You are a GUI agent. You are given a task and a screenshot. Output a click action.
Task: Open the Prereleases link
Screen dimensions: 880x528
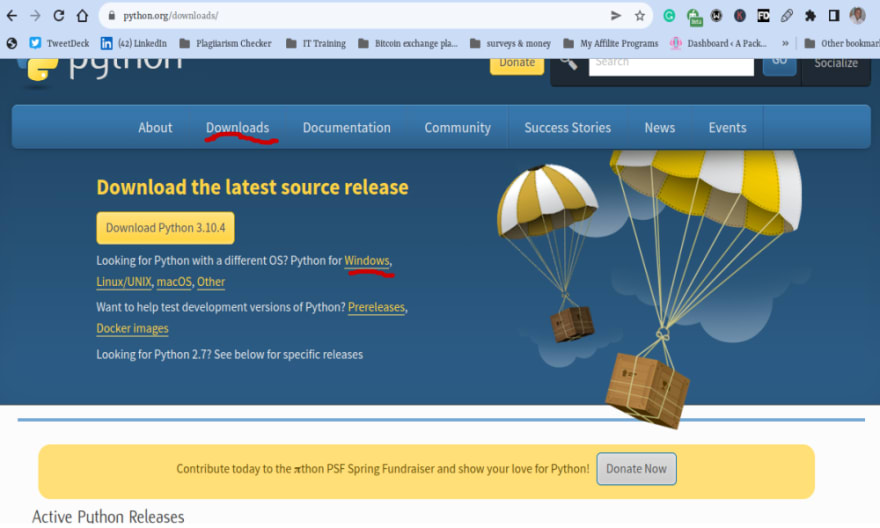tap(376, 307)
